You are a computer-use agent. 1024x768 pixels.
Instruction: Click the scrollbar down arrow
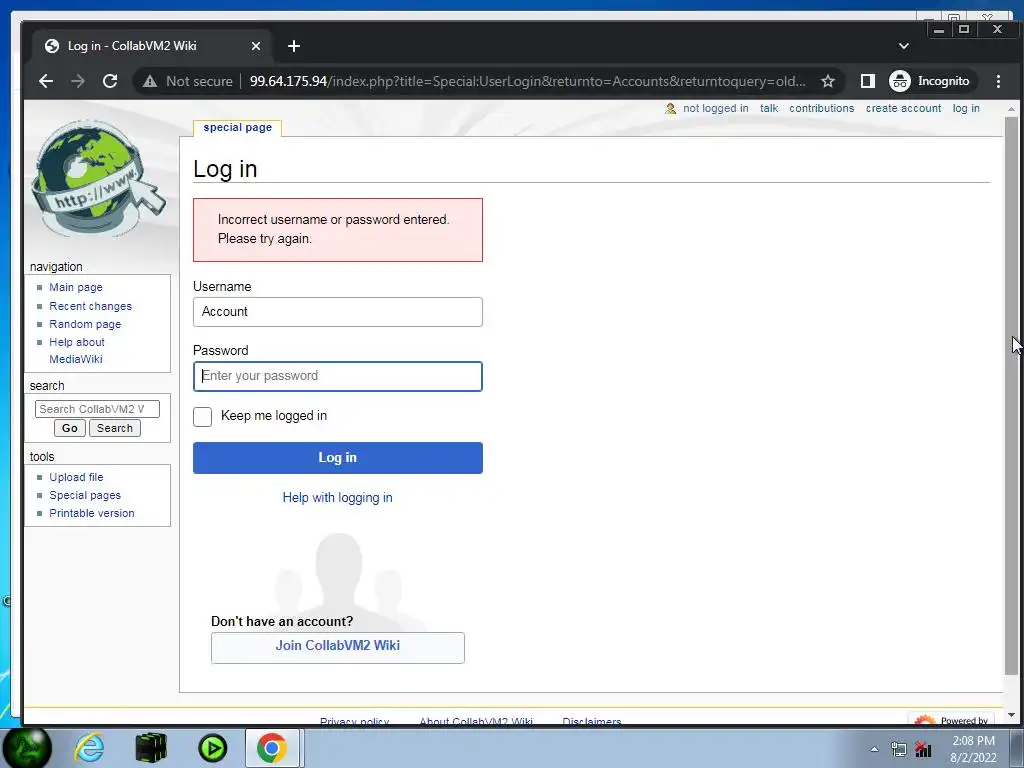pos(1011,715)
